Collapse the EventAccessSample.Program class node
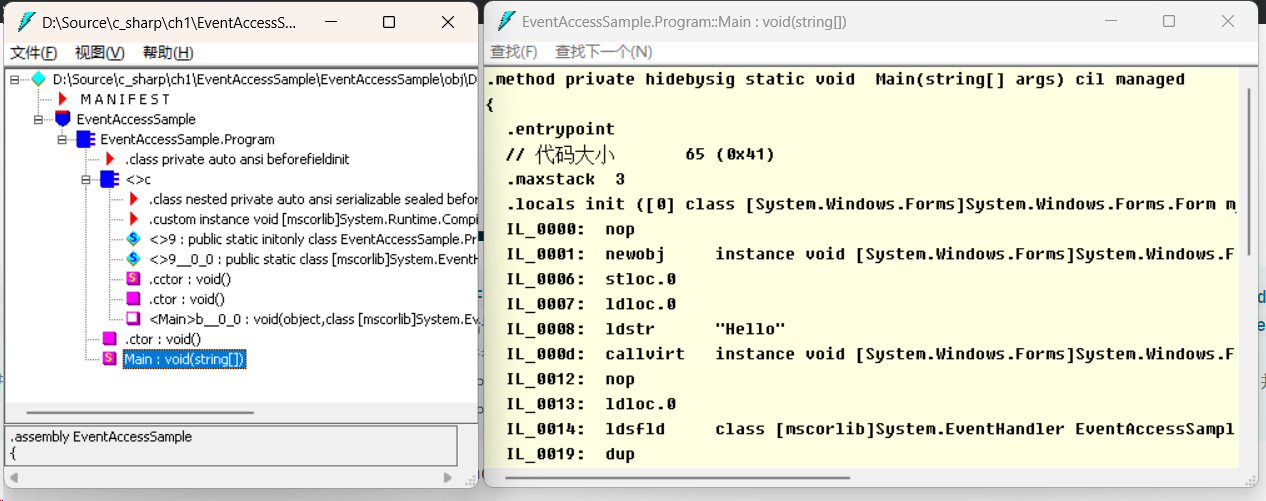The width and height of the screenshot is (1266, 501). coord(62,139)
